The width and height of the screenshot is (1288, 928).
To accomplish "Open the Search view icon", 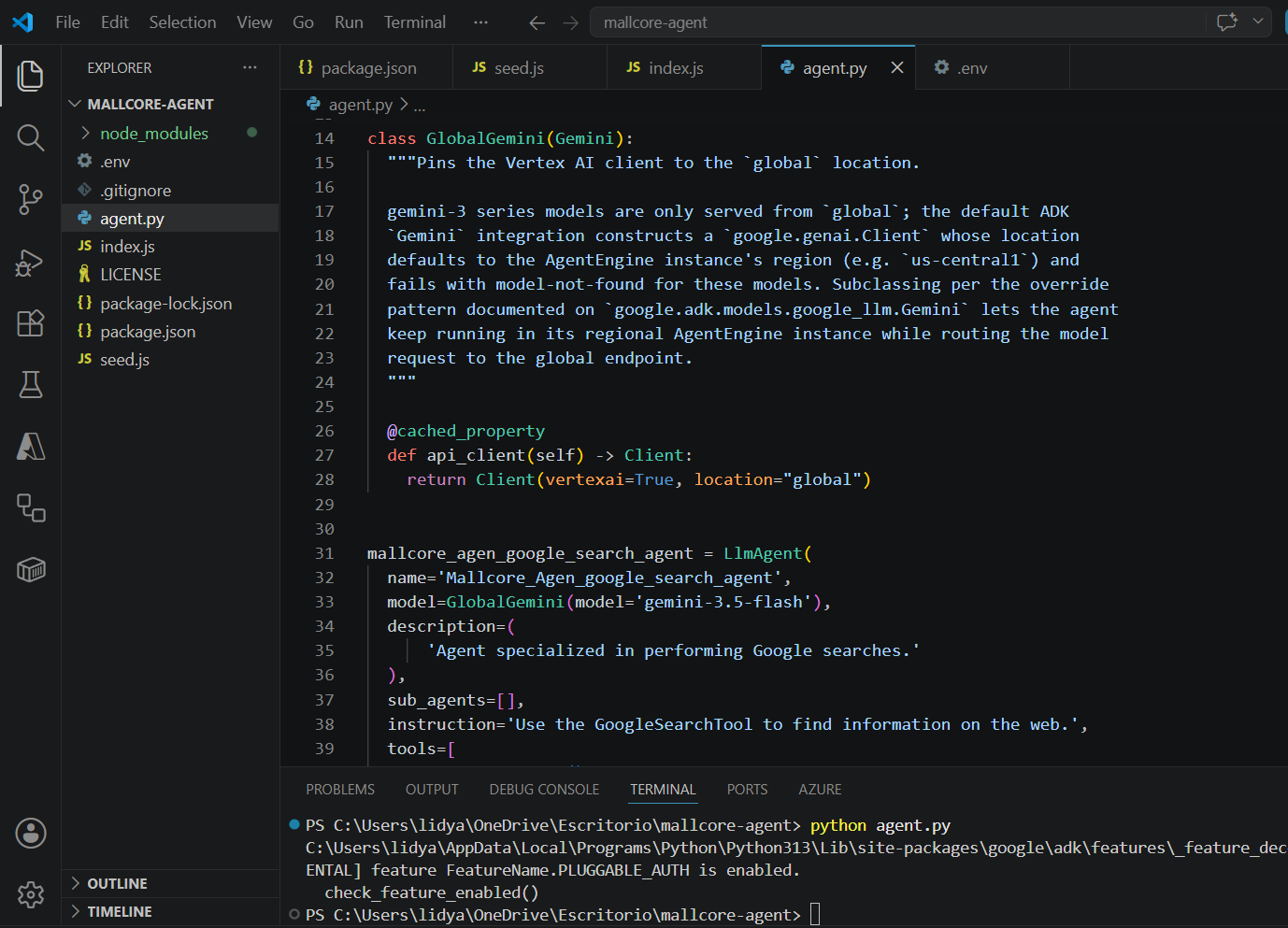I will (x=31, y=137).
